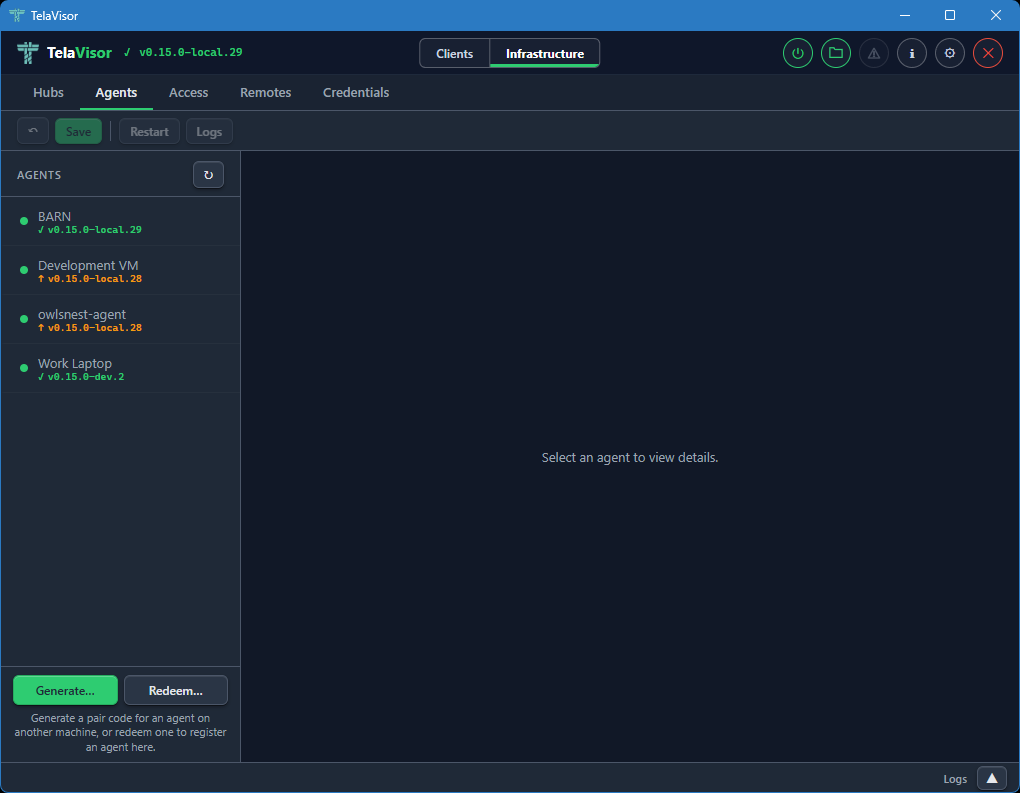Select the owlsnest-agent entry
Image resolution: width=1020 pixels, height=793 pixels.
click(x=120, y=319)
